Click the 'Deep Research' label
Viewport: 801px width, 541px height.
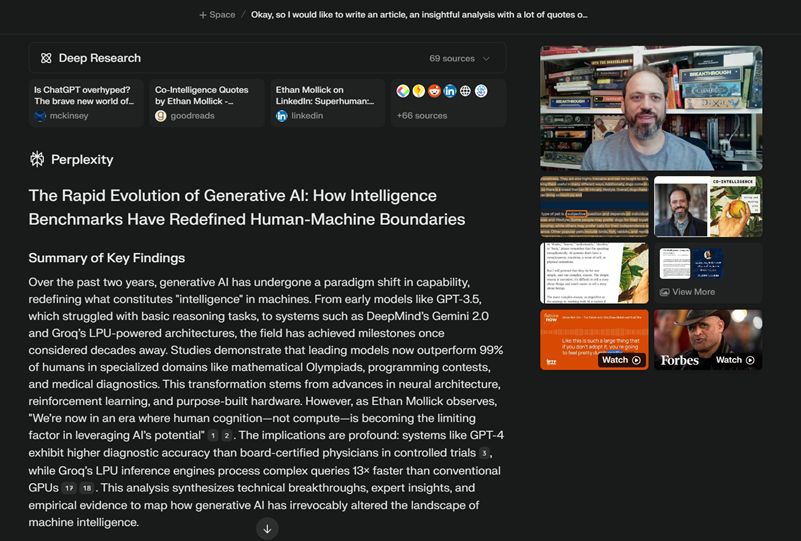(x=100, y=58)
